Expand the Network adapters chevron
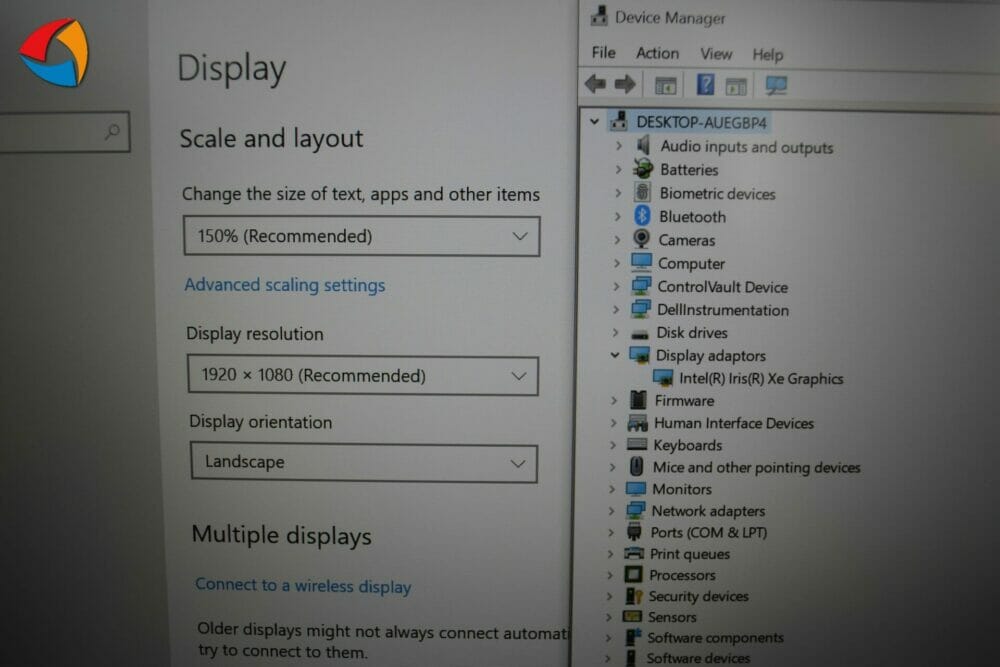The image size is (1000, 667). click(x=611, y=511)
